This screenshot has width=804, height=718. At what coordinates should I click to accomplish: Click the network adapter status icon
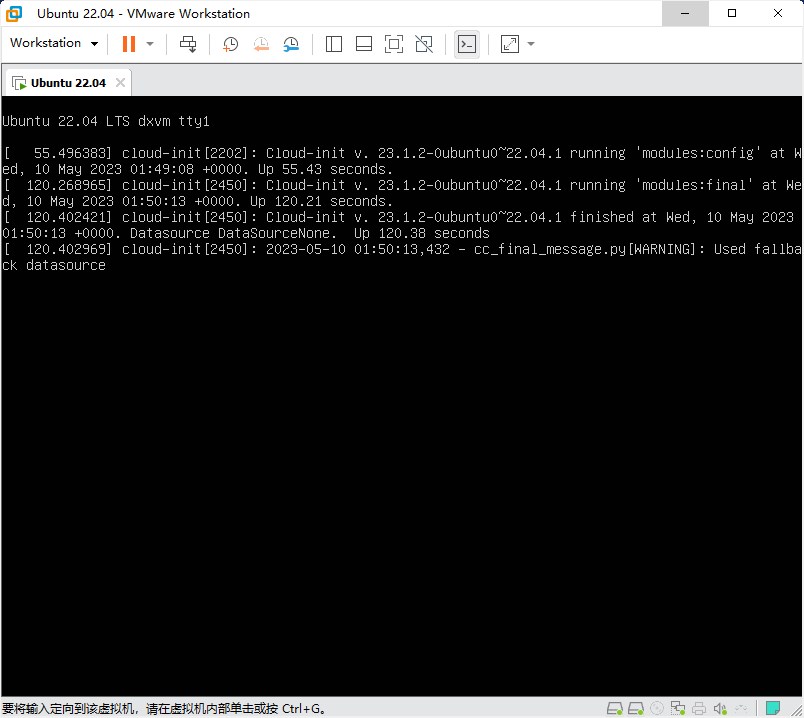pyautogui.click(x=678, y=709)
